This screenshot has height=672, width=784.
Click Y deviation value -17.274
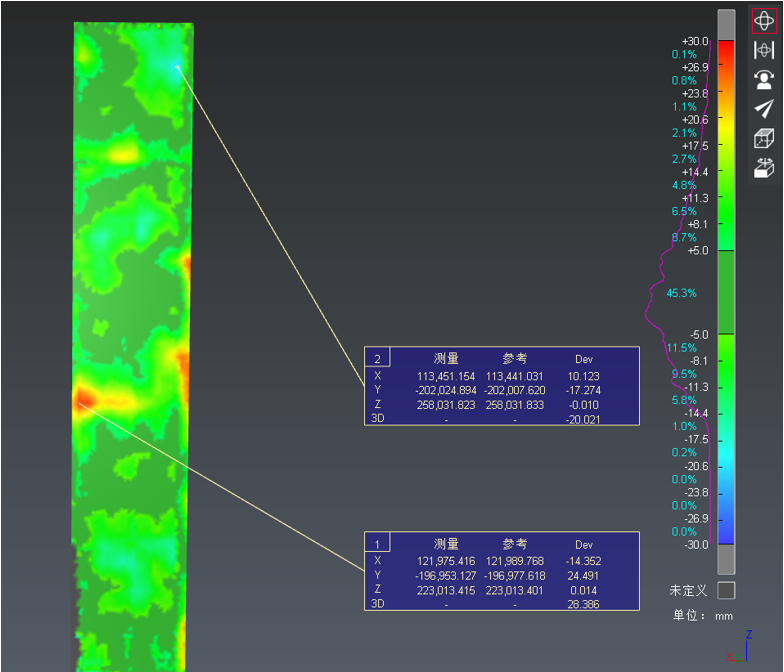point(583,390)
